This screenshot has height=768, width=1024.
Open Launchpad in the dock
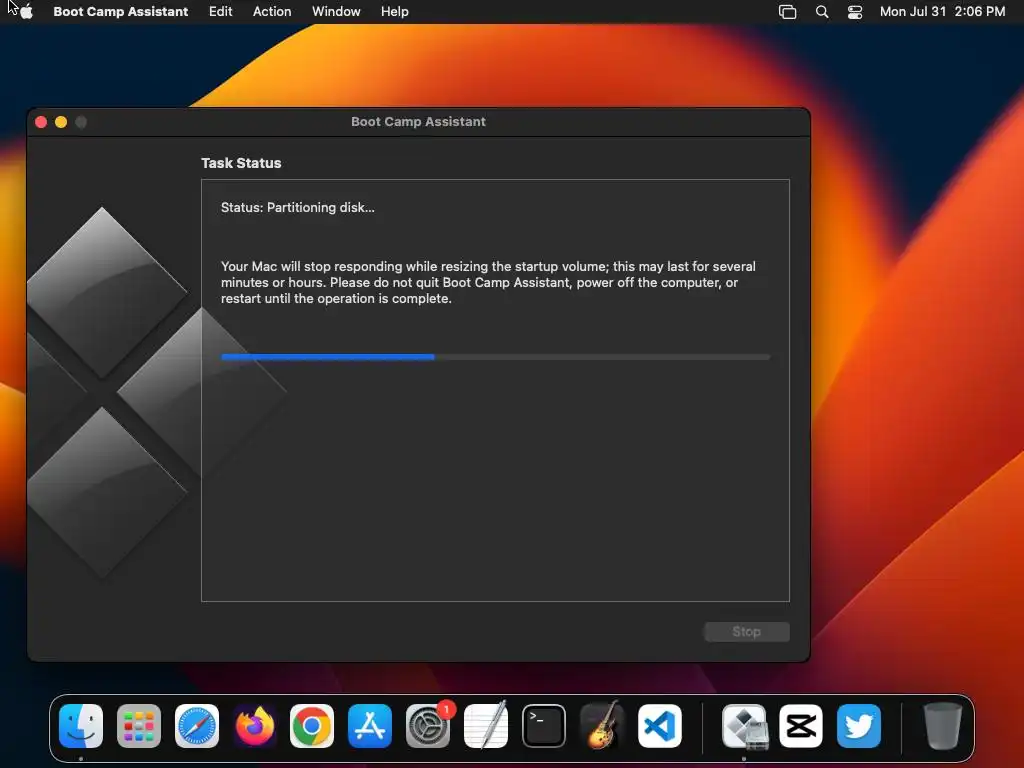pyautogui.click(x=138, y=726)
